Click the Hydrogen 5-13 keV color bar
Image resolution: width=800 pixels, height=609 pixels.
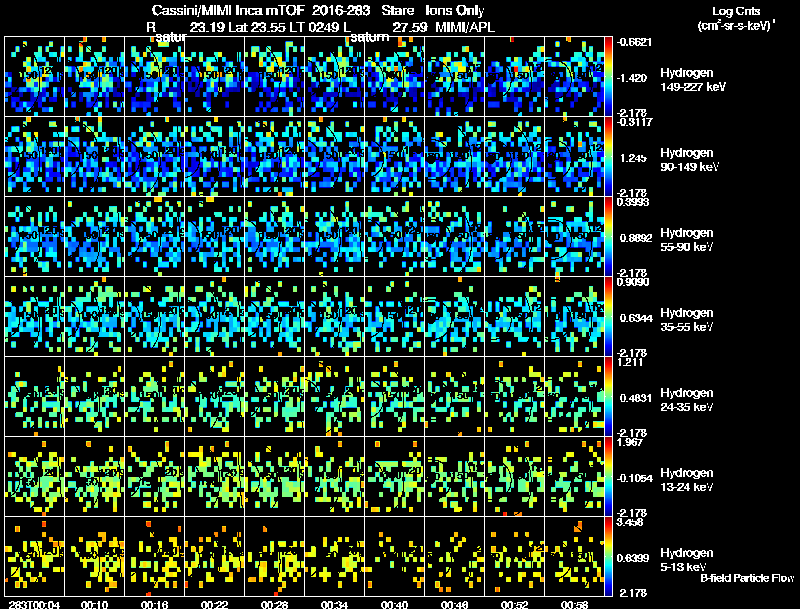[608, 556]
